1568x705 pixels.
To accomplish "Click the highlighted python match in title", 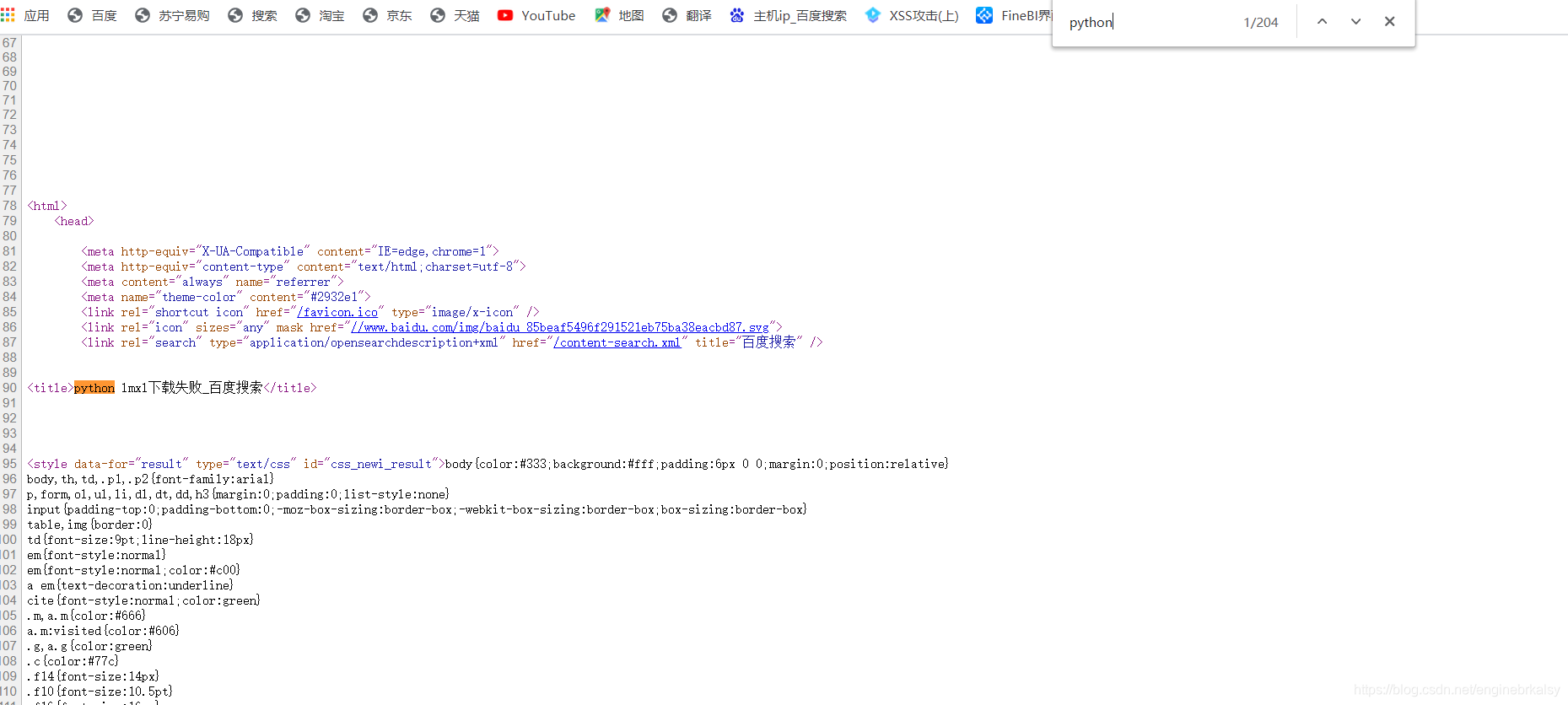I will coord(94,388).
